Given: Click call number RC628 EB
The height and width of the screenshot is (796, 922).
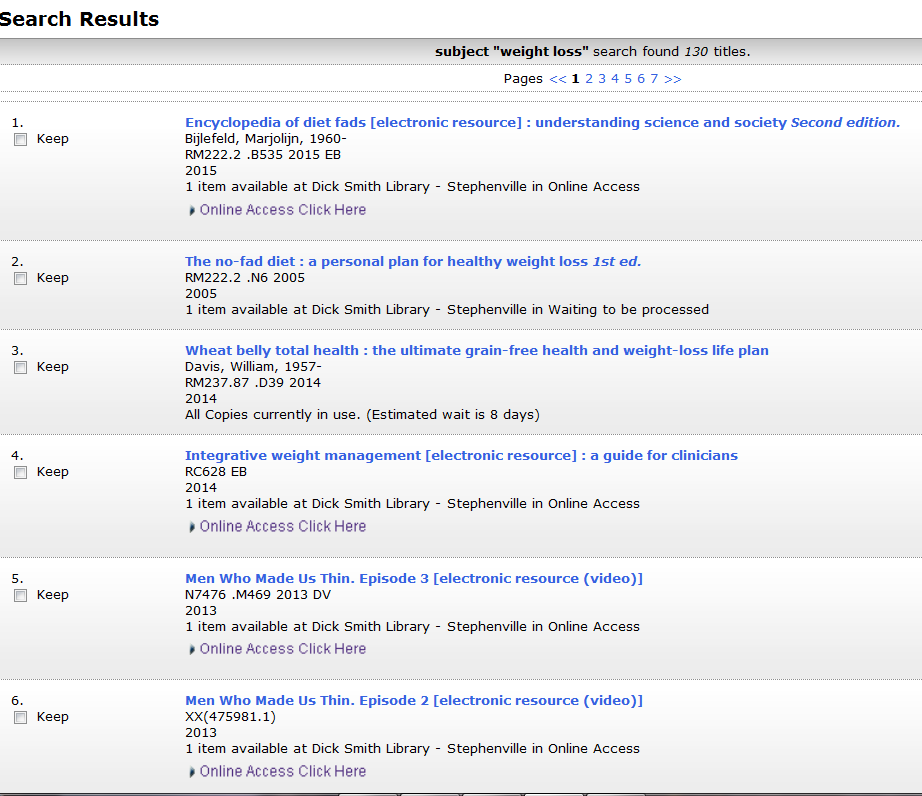Looking at the screenshot, I should tap(216, 471).
